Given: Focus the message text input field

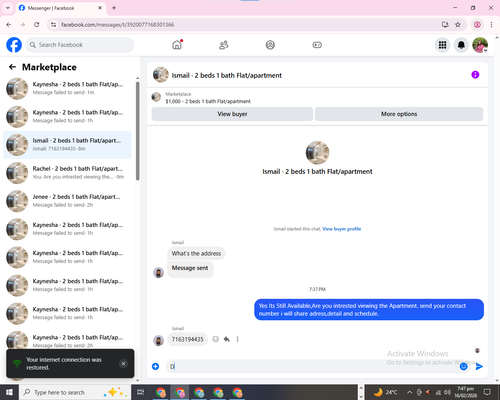Looking at the screenshot, I should 312,367.
